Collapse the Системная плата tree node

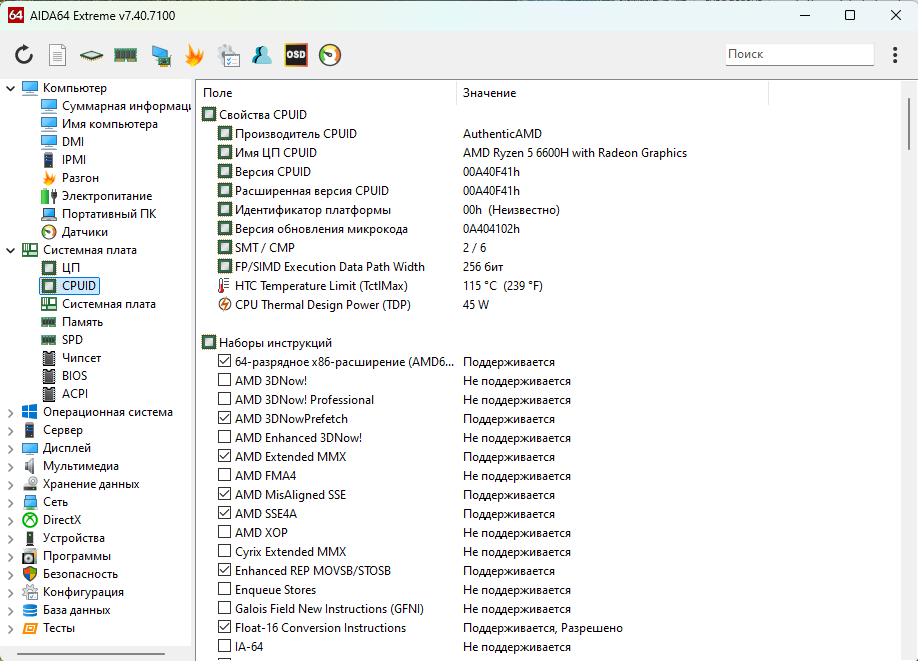[11, 250]
